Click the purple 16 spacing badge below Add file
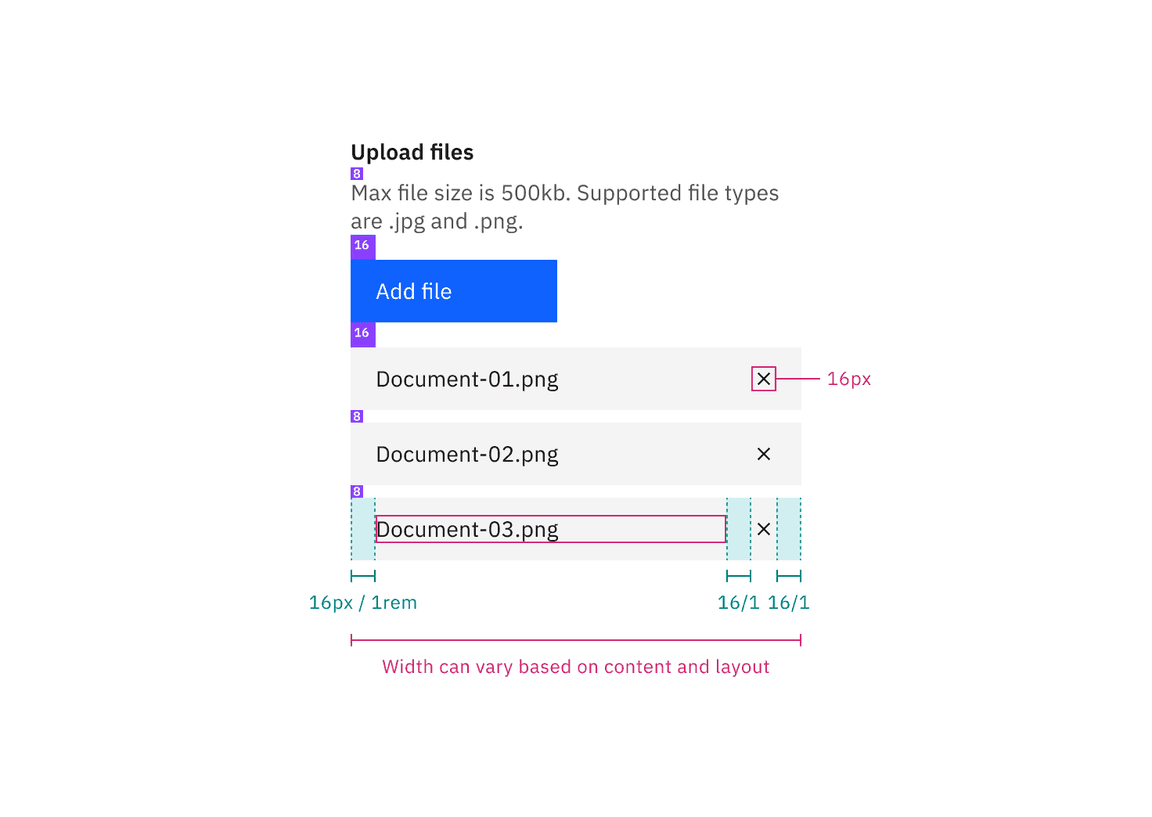Viewport: 1152px width, 817px height. pos(362,332)
